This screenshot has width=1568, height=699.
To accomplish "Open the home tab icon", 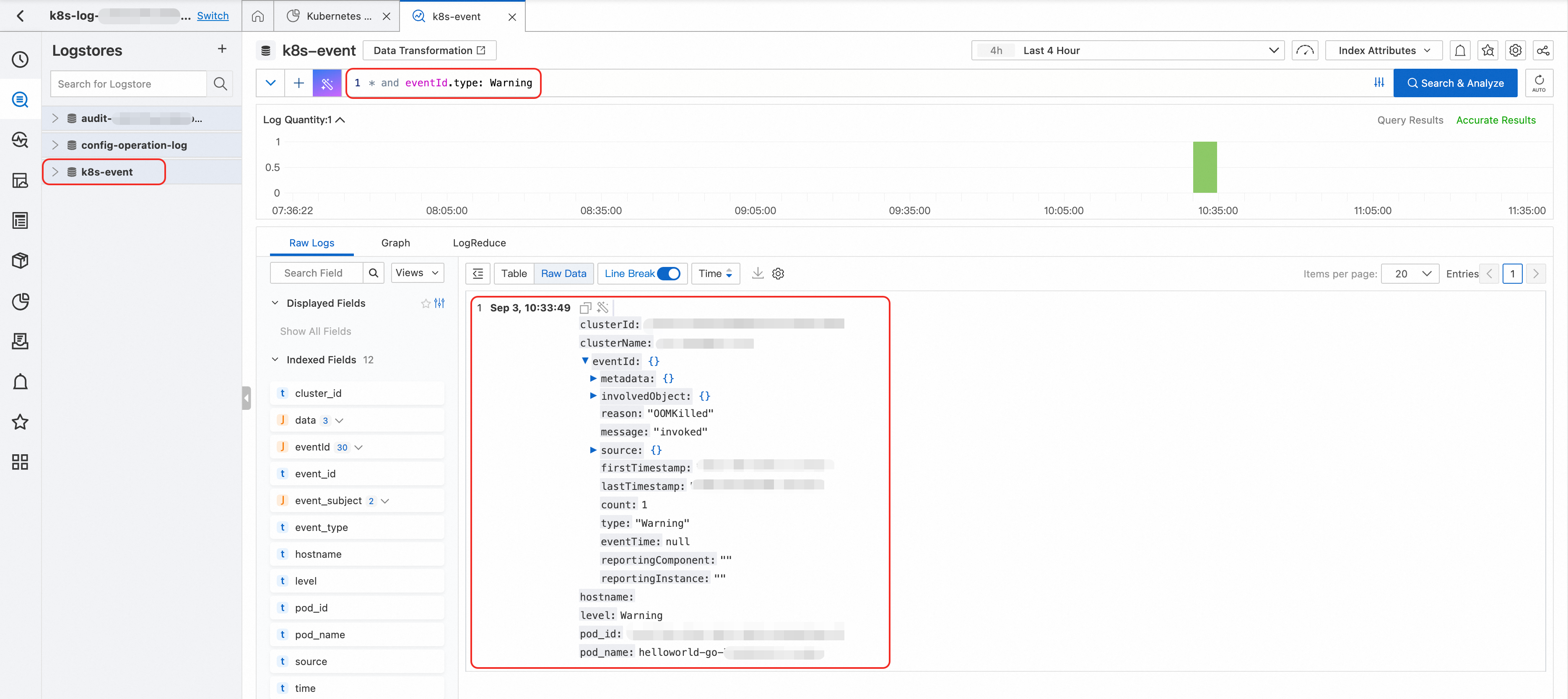I will point(258,16).
